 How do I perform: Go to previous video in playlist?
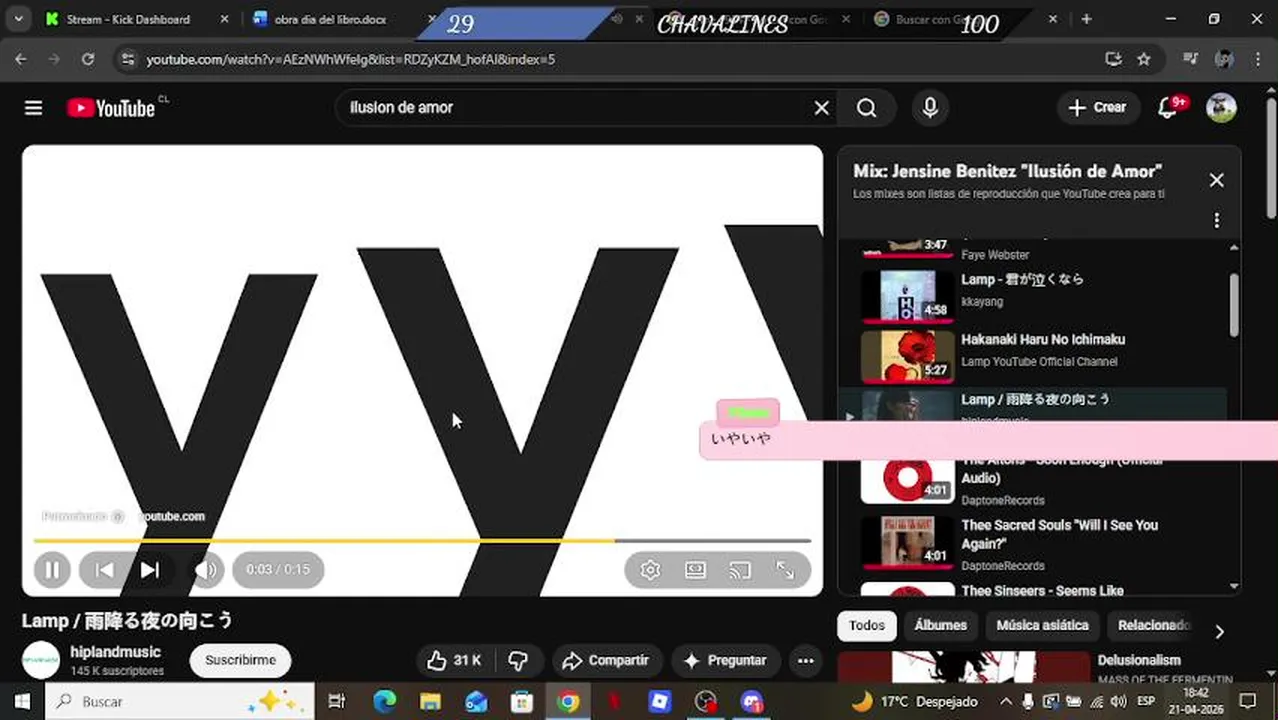[x=104, y=570]
